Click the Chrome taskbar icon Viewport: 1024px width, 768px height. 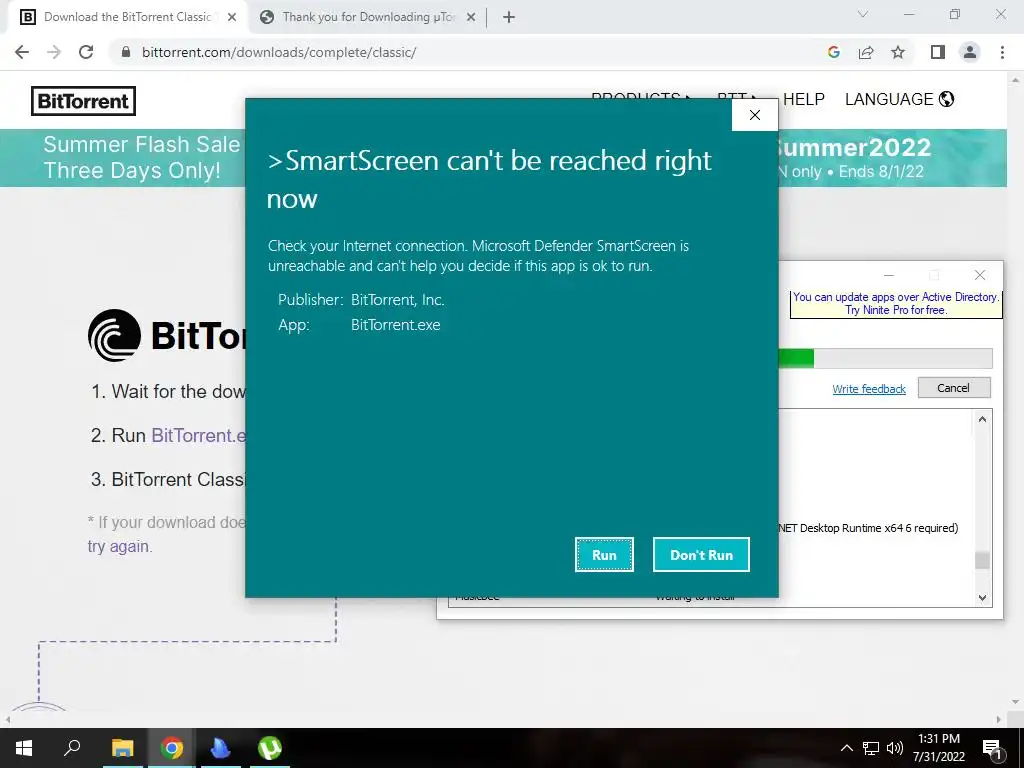(x=172, y=748)
